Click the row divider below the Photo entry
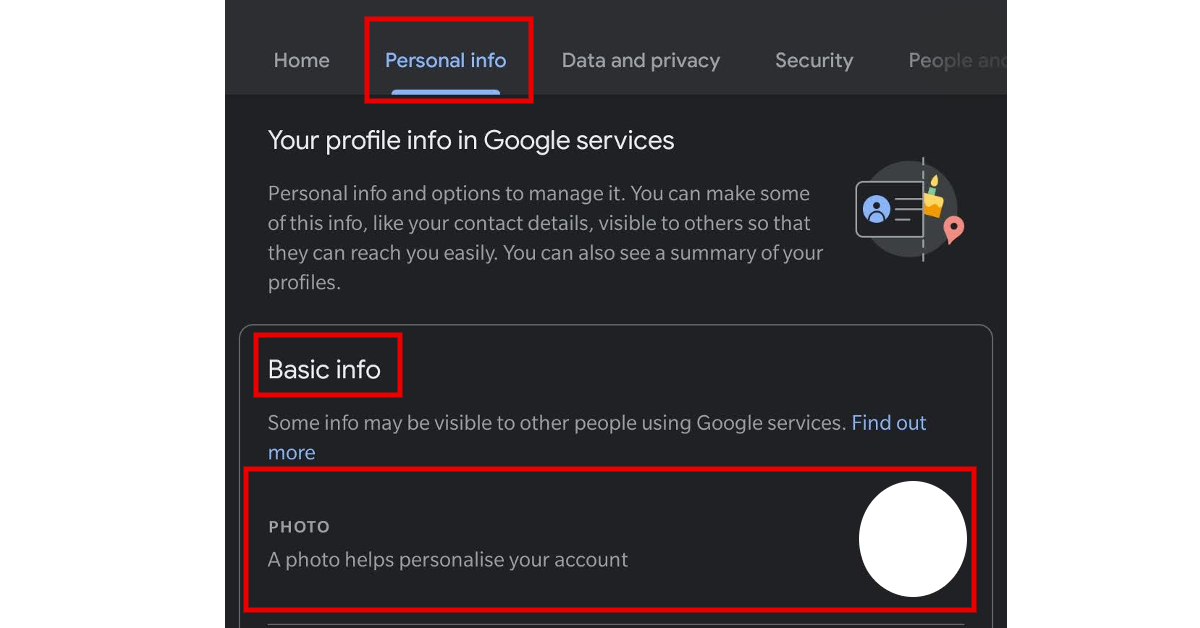The image size is (1200, 628). point(615,622)
